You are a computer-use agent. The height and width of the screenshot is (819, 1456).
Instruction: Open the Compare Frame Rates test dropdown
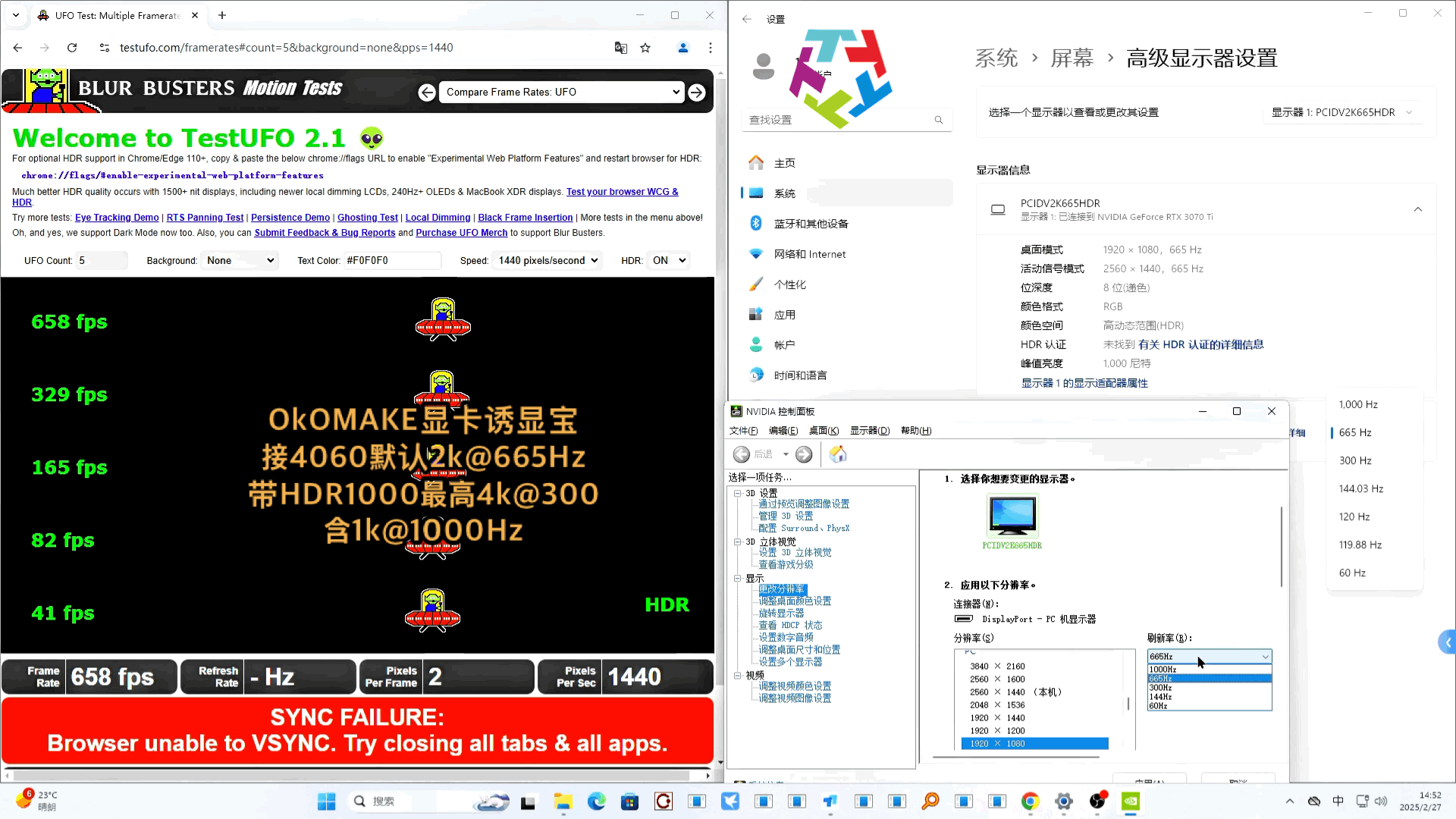pyautogui.click(x=562, y=93)
